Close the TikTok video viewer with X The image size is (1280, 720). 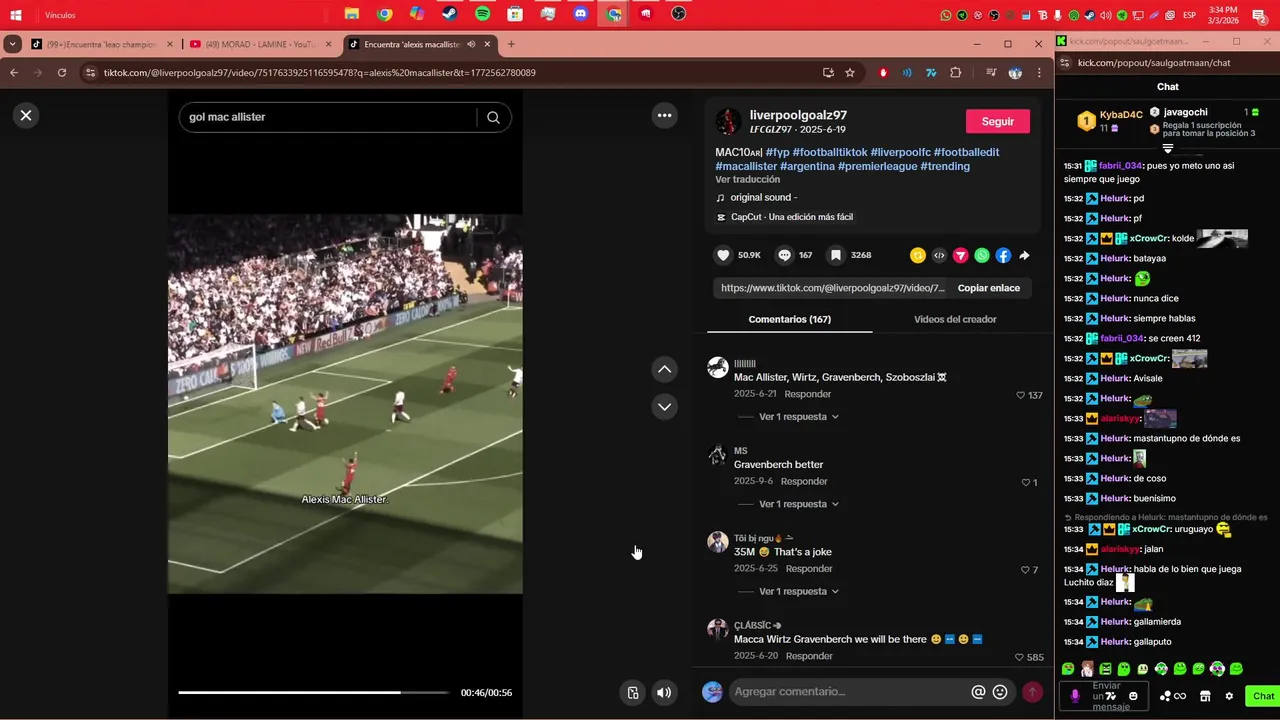(26, 115)
